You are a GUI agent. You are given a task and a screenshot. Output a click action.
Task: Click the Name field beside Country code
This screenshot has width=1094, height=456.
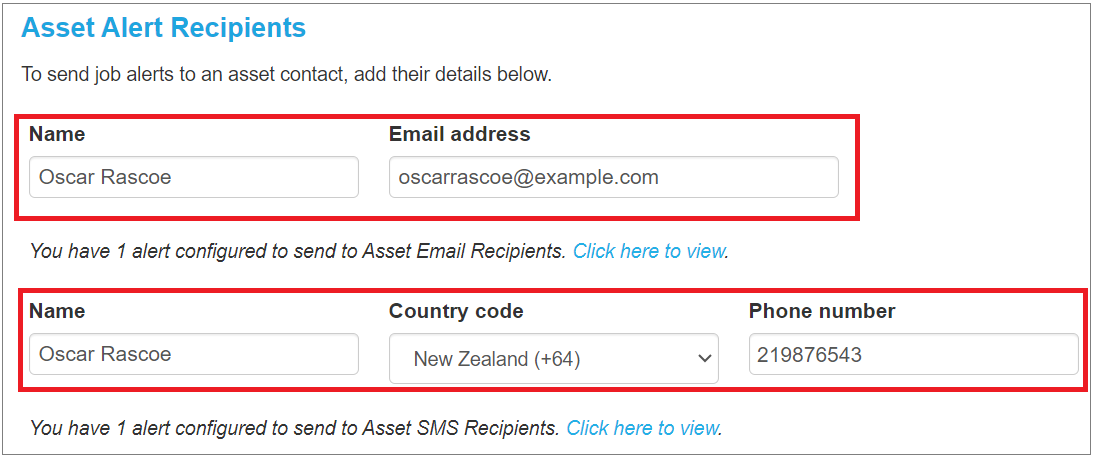(193, 354)
